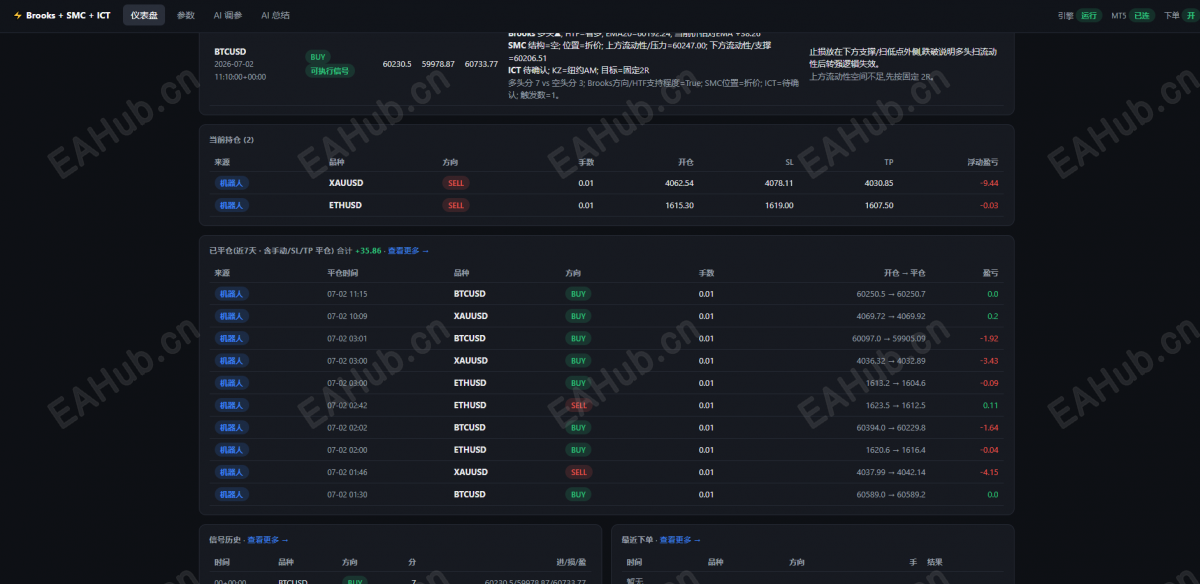Click the 结果 column header under 最近下单

935,562
